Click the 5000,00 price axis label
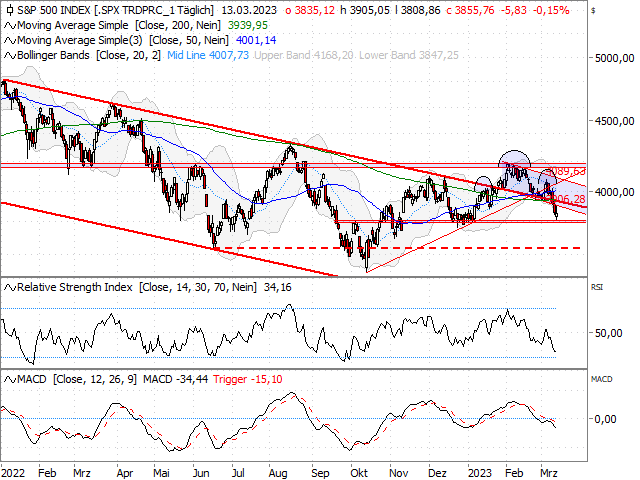 (614, 58)
